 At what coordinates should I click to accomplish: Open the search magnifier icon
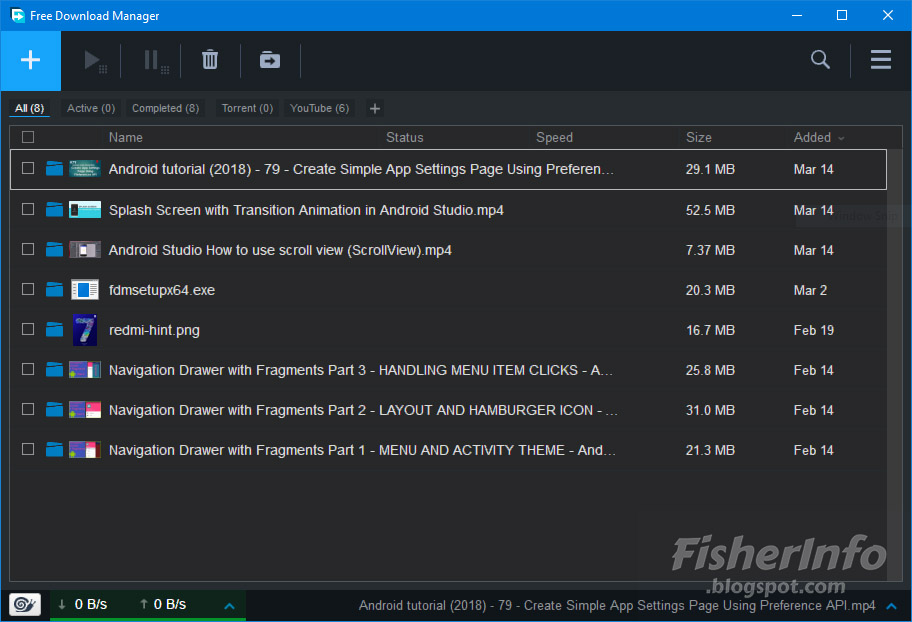click(820, 59)
